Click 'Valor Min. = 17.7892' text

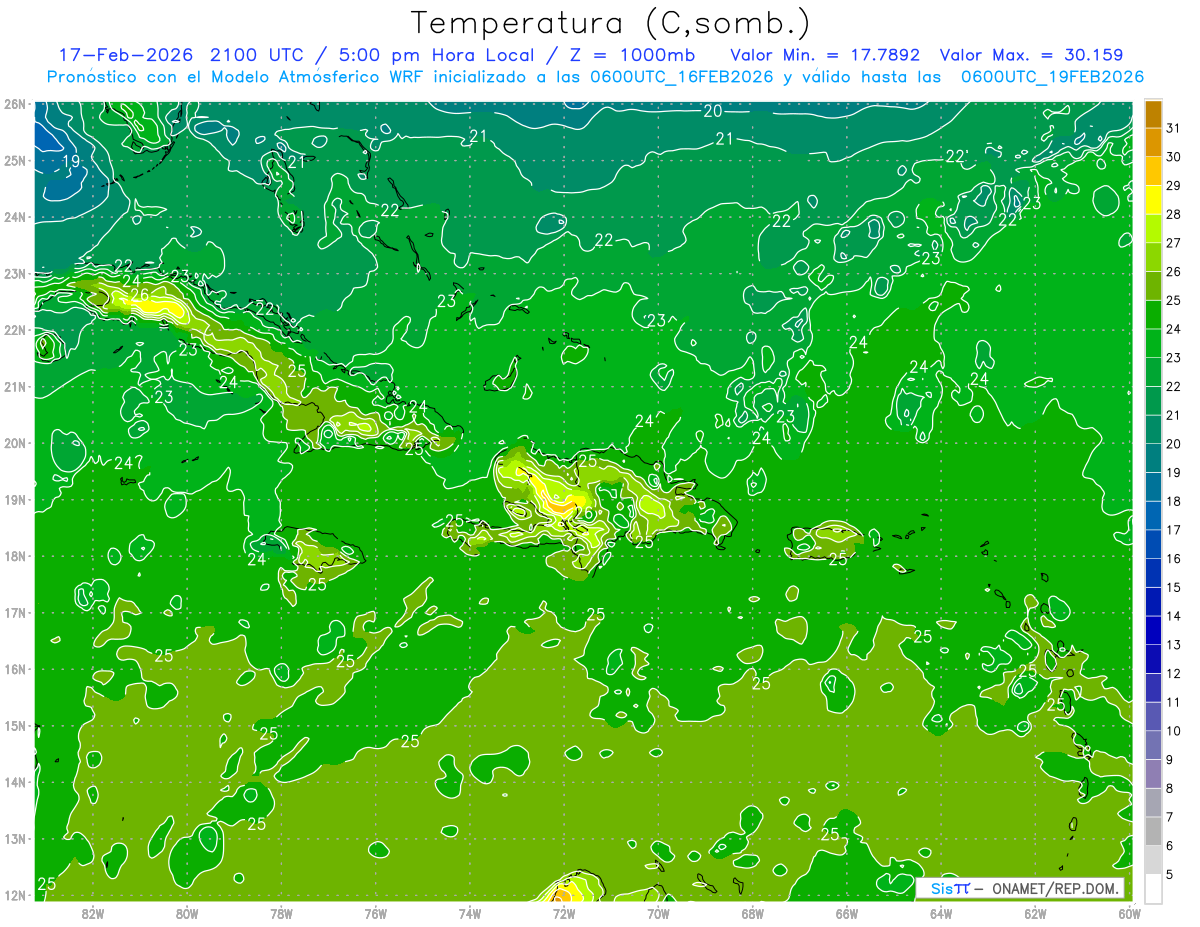(825, 55)
